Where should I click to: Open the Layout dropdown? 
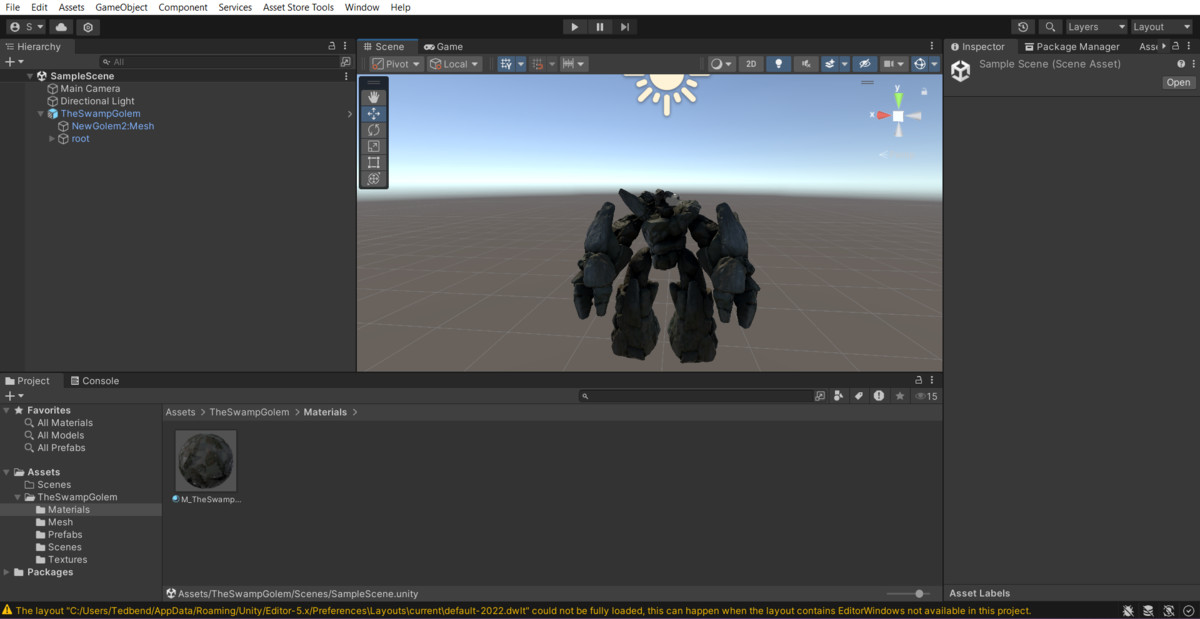(x=1162, y=27)
